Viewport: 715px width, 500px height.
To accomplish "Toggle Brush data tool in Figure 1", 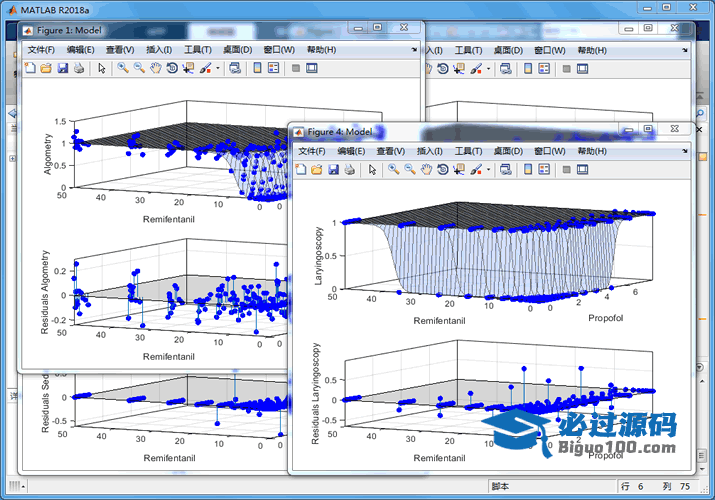I will (x=205, y=68).
